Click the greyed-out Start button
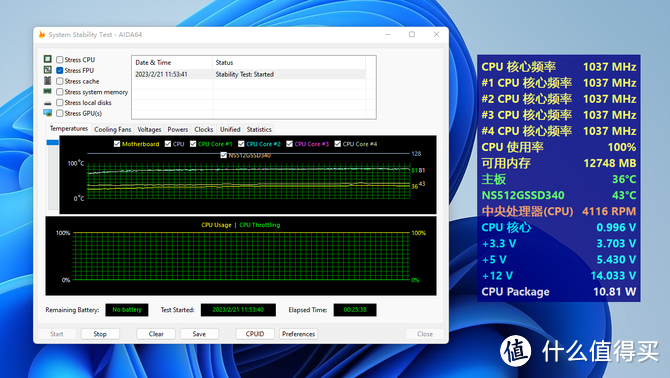The height and width of the screenshot is (378, 670). (57, 334)
